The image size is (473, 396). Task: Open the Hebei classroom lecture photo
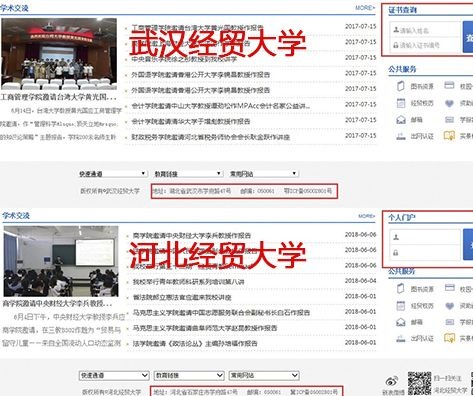[x=61, y=261]
